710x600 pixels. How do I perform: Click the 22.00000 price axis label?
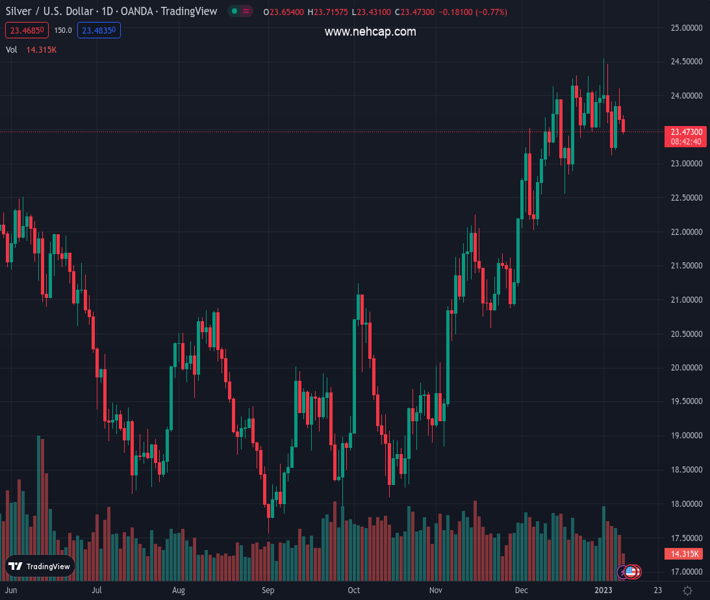pos(686,232)
